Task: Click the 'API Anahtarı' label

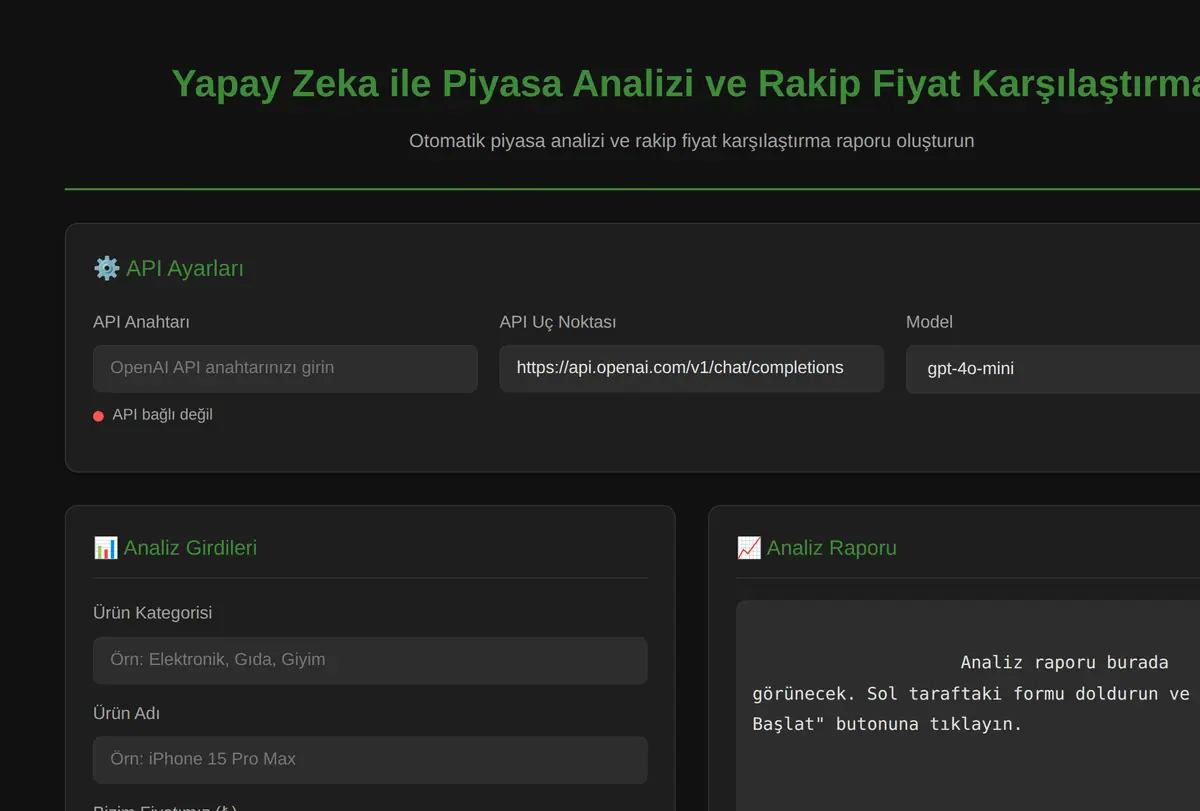Action: (141, 322)
